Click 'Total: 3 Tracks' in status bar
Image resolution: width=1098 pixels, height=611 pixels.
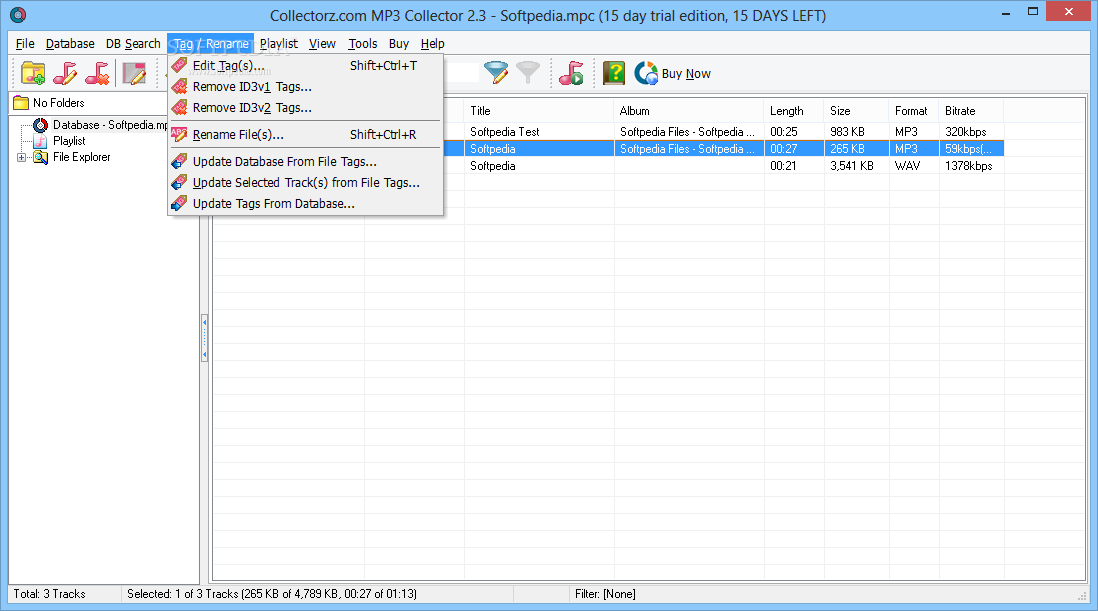click(49, 594)
